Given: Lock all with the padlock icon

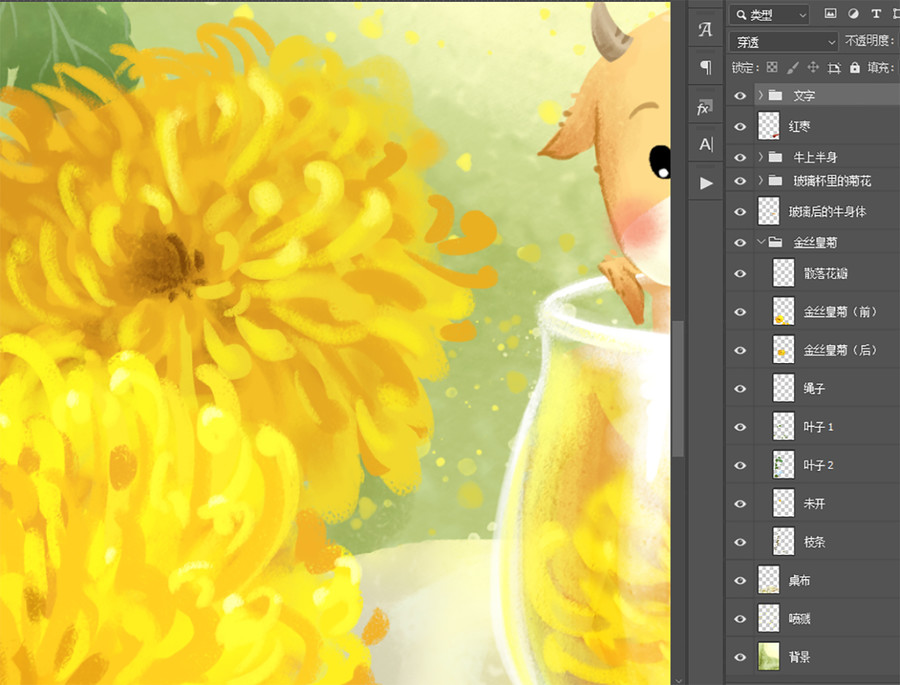Looking at the screenshot, I should pyautogui.click(x=855, y=67).
